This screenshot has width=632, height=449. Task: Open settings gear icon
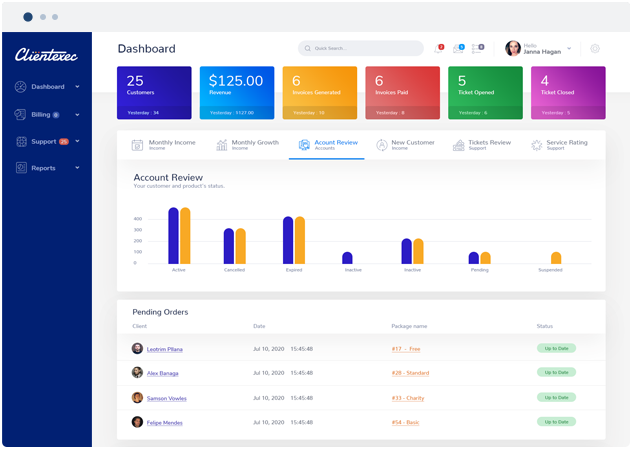[x=595, y=49]
